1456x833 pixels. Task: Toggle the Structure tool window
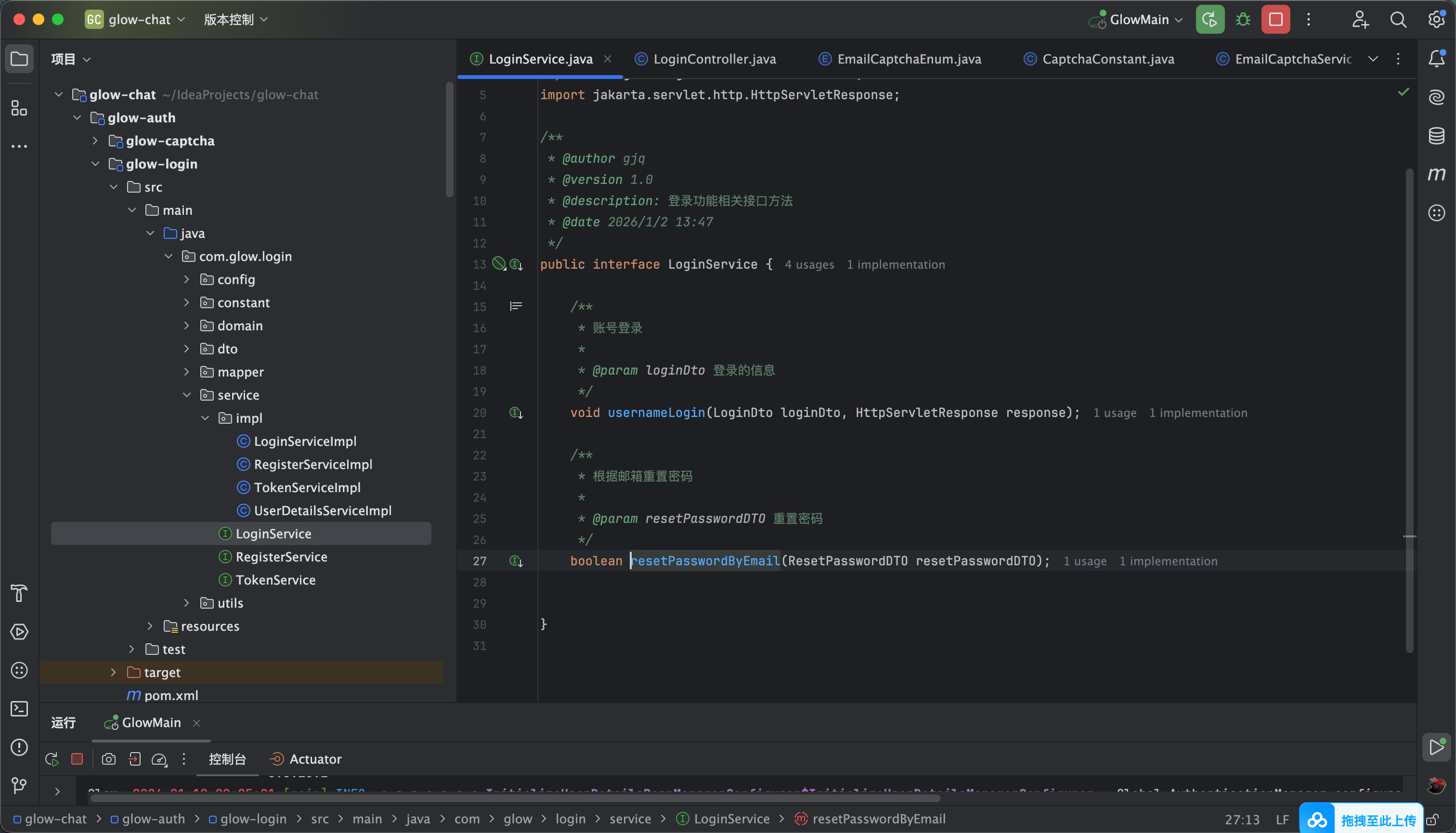19,107
